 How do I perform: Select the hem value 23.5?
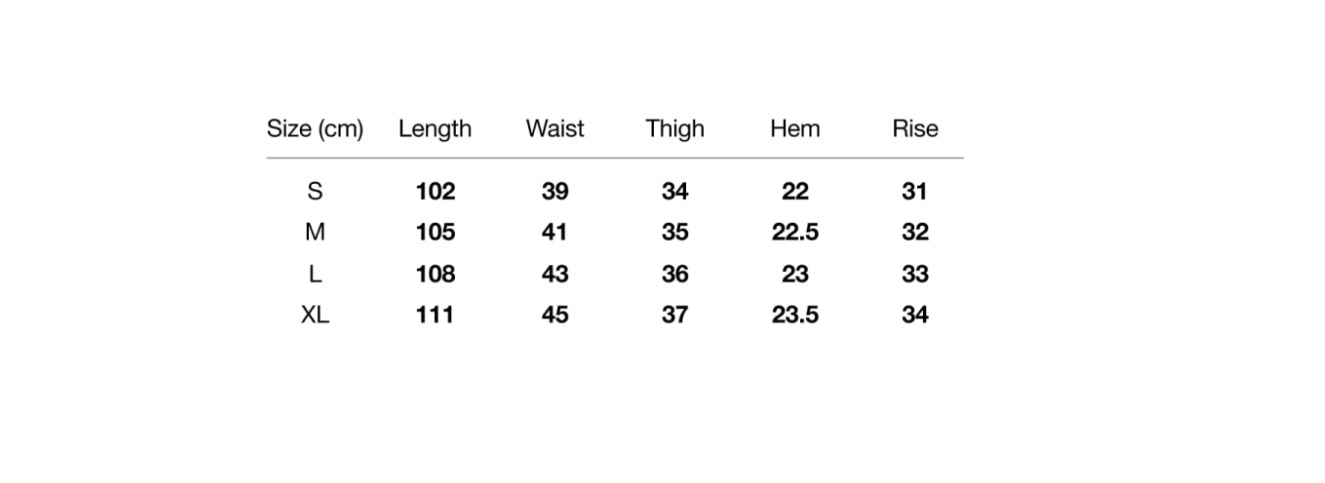[795, 315]
